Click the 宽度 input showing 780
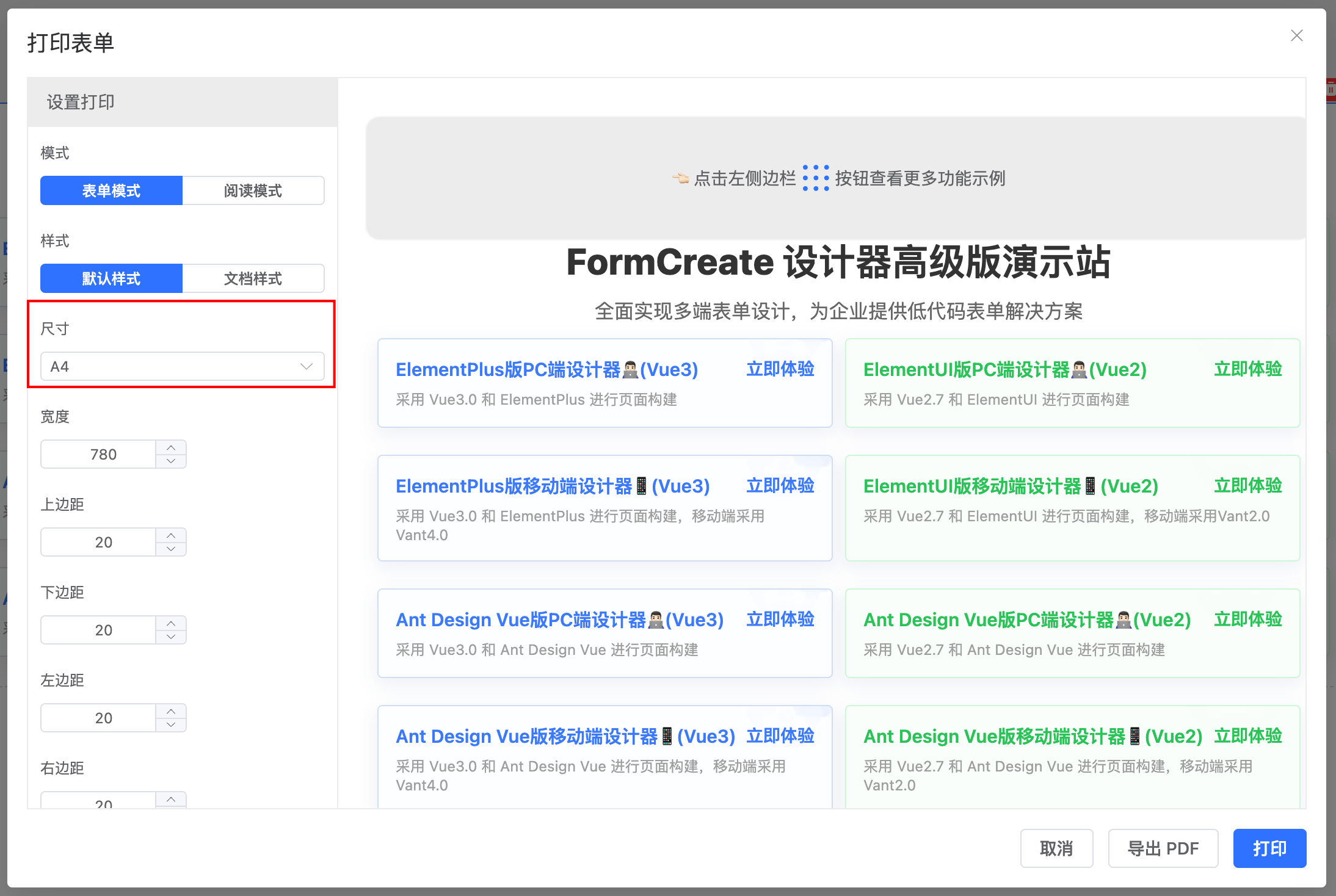Viewport: 1336px width, 896px height. (99, 454)
